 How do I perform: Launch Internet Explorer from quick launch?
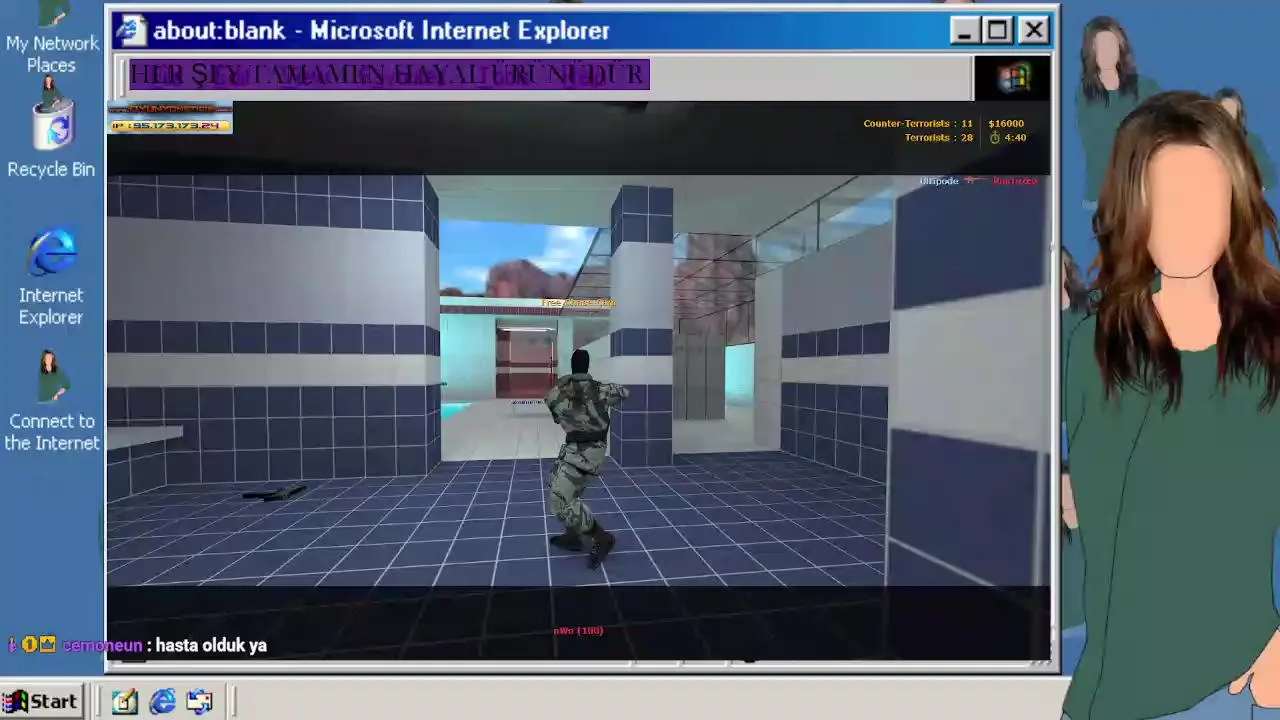162,701
